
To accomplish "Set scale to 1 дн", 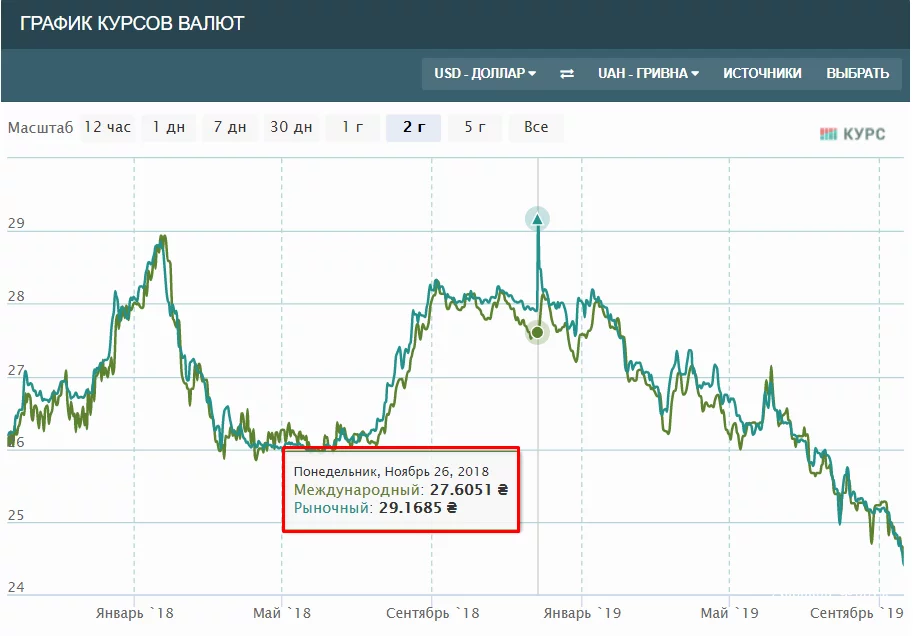I will pos(169,128).
